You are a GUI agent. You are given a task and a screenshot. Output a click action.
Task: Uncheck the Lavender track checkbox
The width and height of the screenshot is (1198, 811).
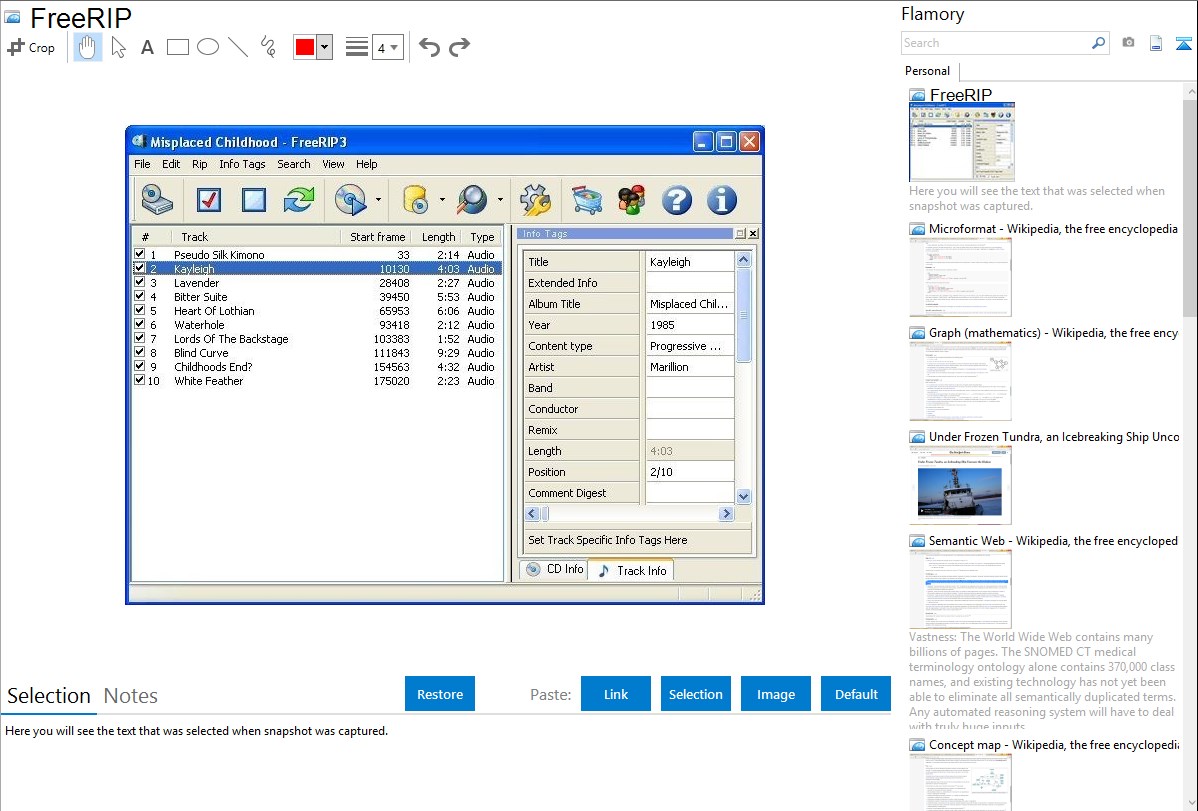pyautogui.click(x=140, y=282)
